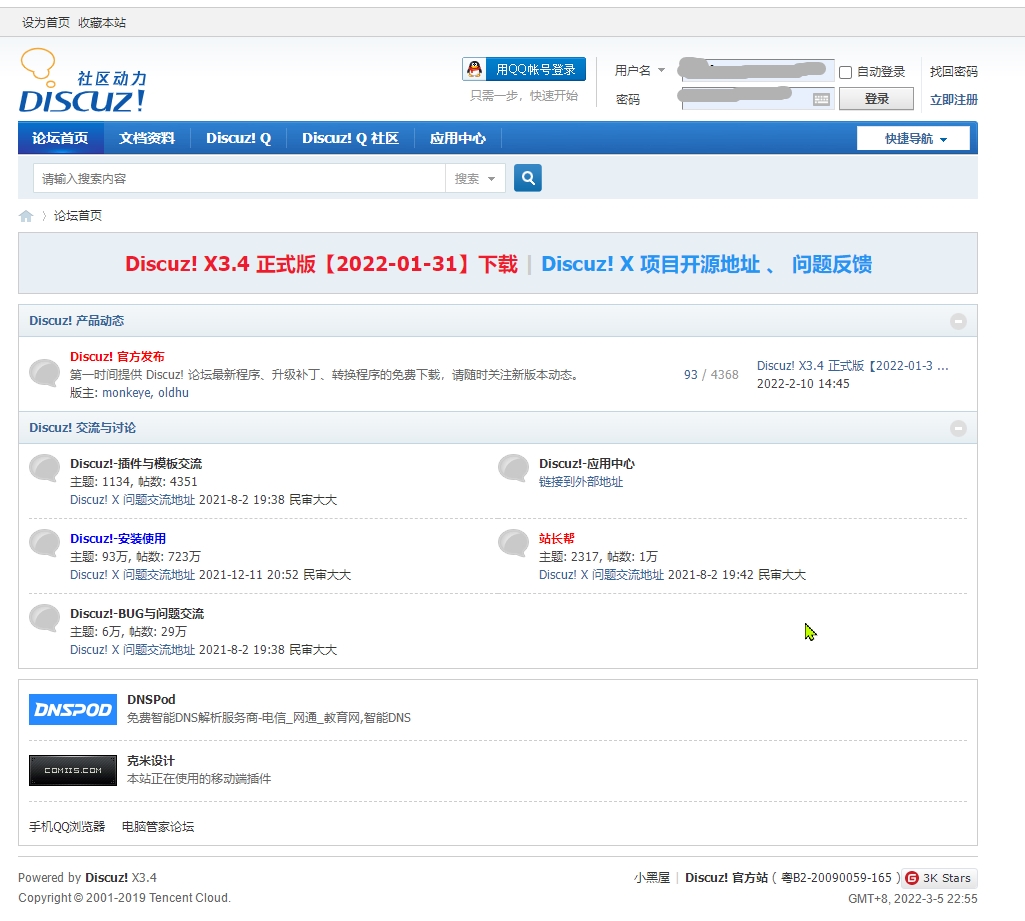Click the Discuz! 官方站 footer link
1025x921 pixels.
[x=726, y=878]
